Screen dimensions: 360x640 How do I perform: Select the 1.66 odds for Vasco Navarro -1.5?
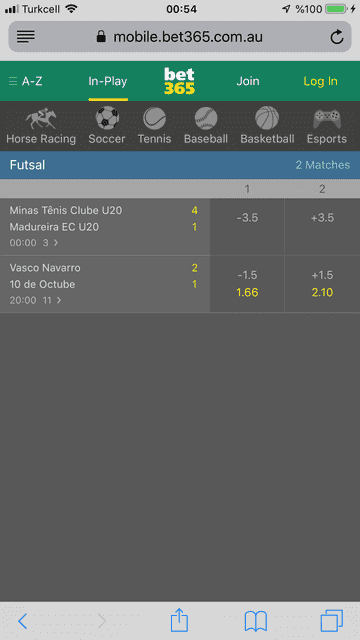click(247, 284)
